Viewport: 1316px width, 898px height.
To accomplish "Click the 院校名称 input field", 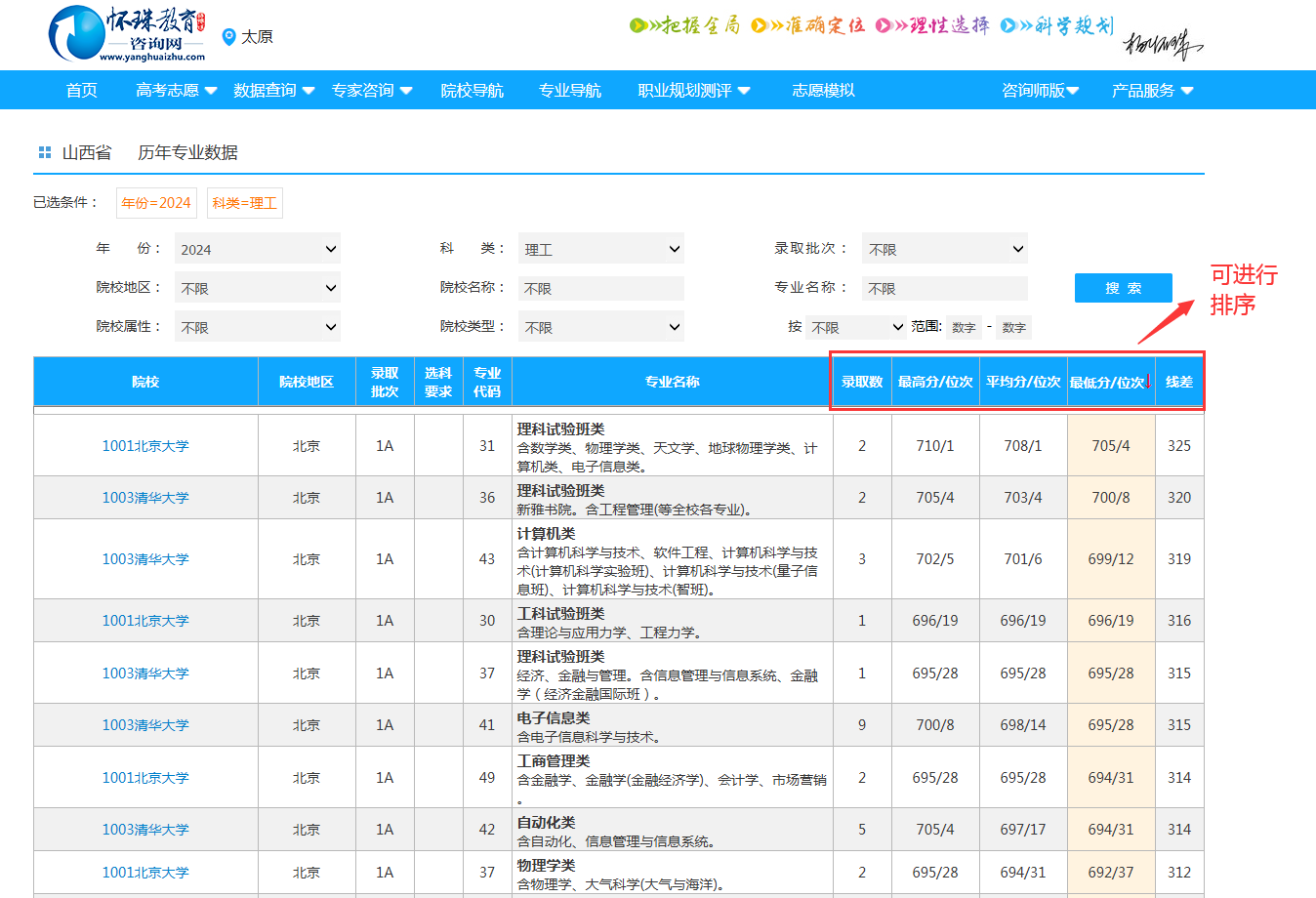I will (x=601, y=288).
